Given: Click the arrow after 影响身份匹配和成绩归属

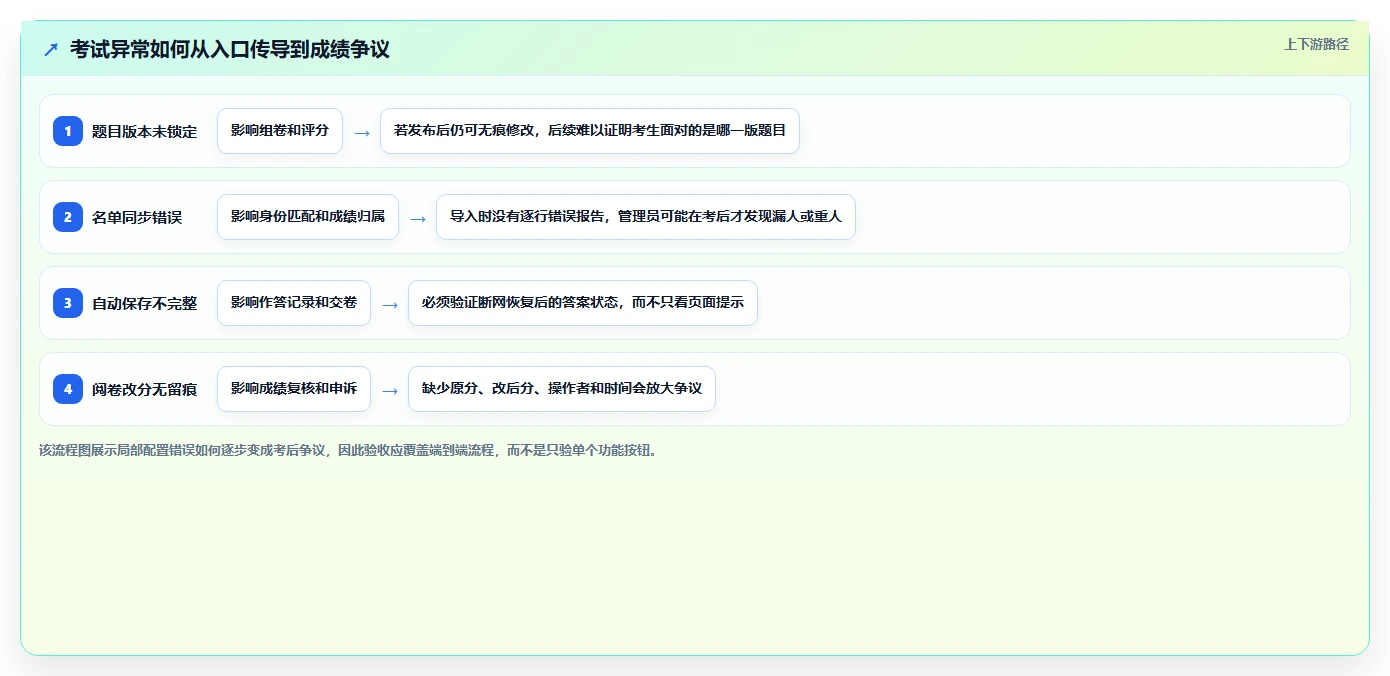Looking at the screenshot, I should tap(418, 218).
